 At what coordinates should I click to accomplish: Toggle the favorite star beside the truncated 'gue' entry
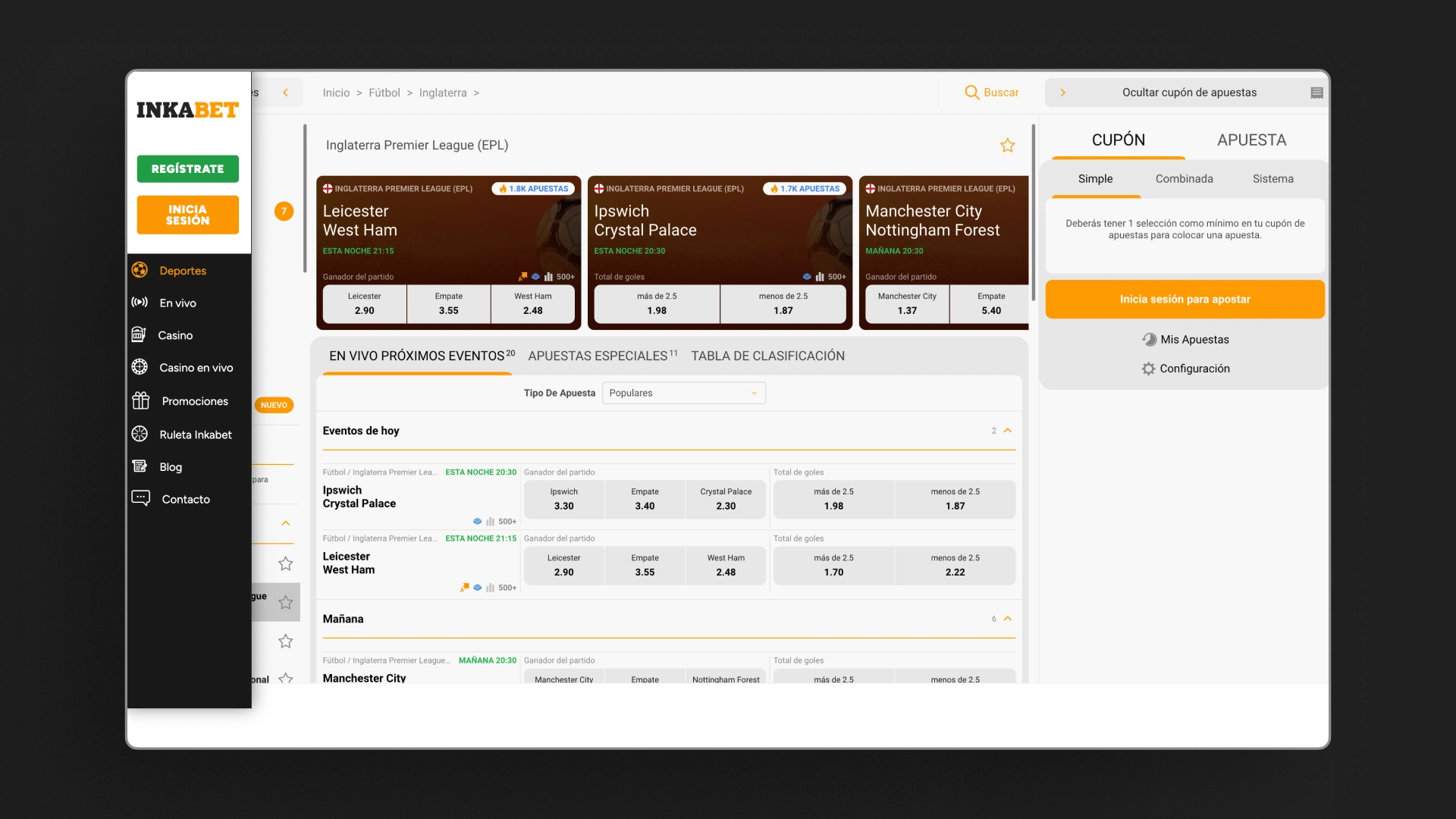[285, 602]
